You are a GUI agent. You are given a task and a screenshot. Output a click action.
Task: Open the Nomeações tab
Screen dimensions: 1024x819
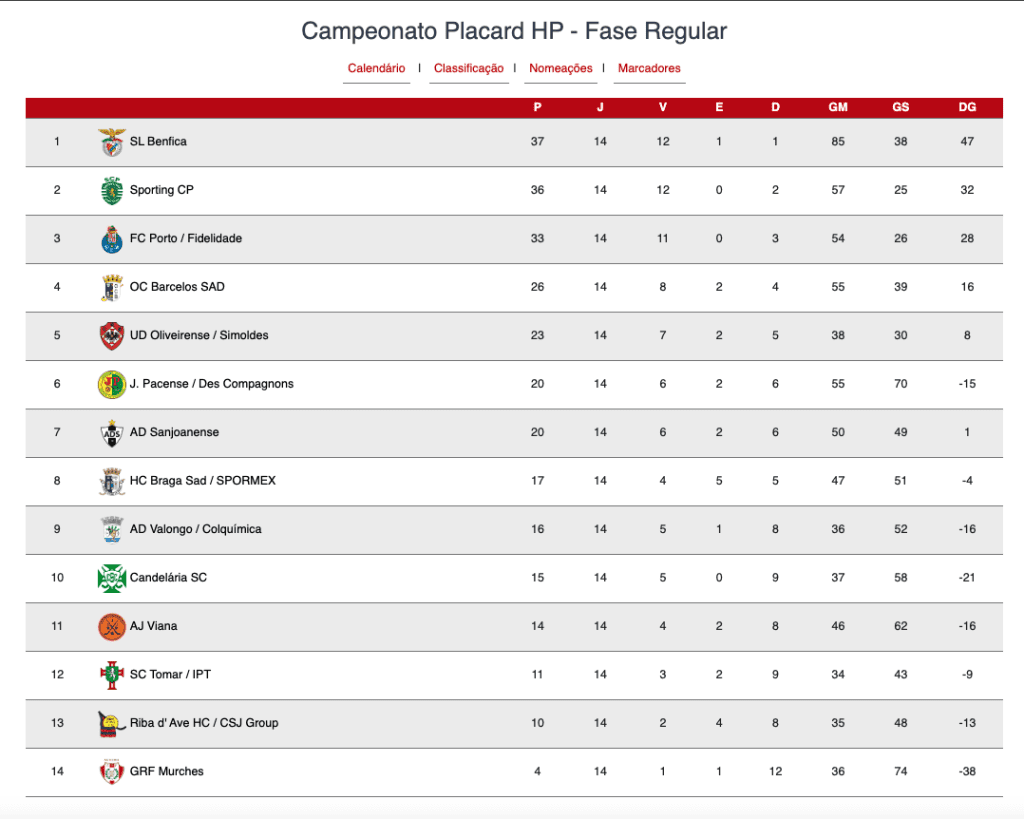560,68
